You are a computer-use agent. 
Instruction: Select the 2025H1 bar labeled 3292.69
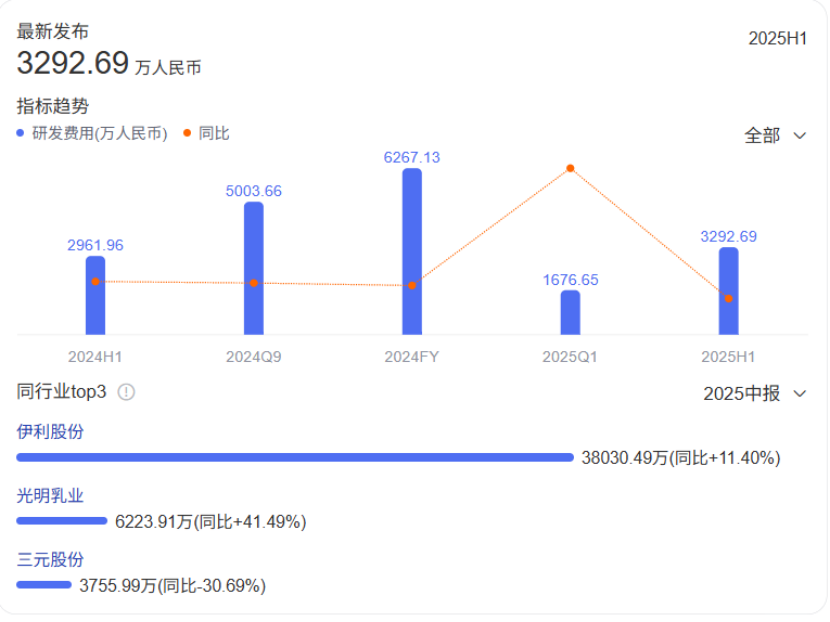pos(729,291)
